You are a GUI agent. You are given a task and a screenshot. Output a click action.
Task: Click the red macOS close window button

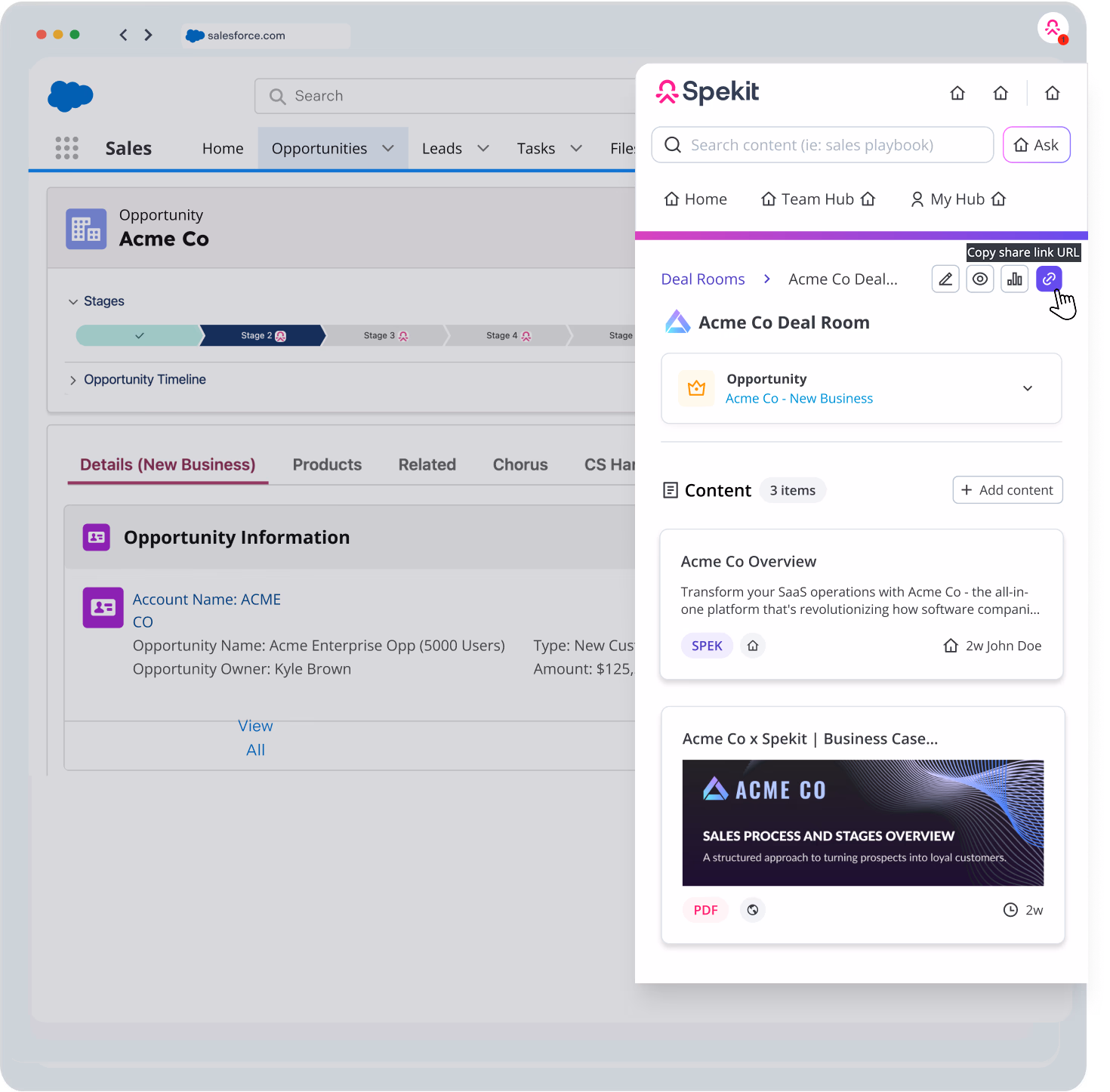point(42,35)
